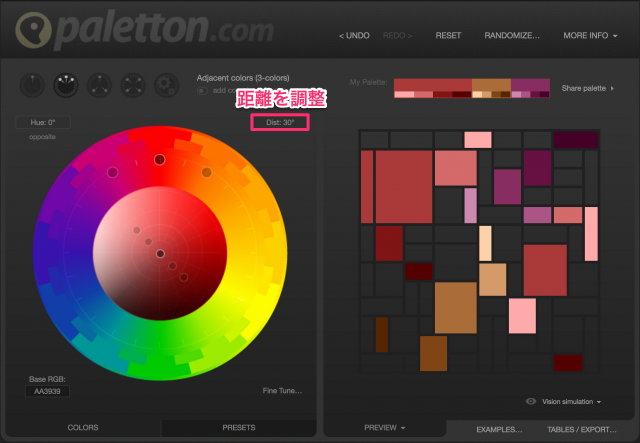Click the red primary swatch in My Palette
The image size is (640, 443).
point(433,85)
